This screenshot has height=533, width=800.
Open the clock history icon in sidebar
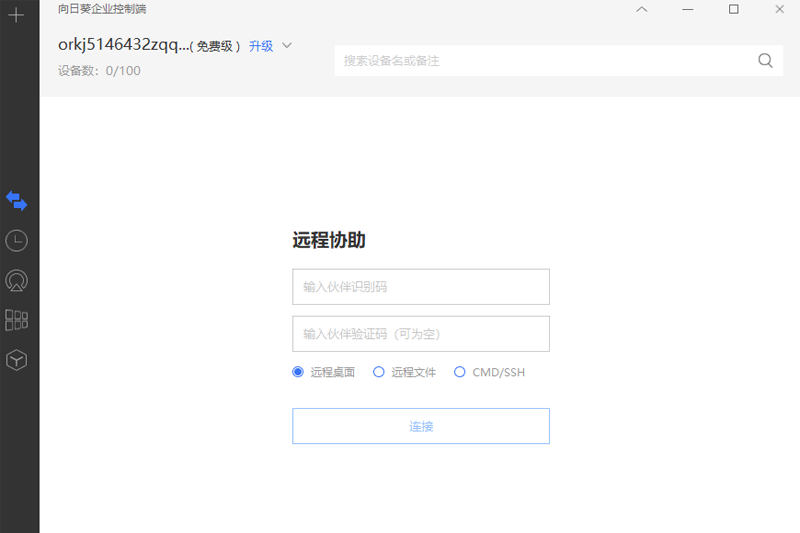(16, 240)
